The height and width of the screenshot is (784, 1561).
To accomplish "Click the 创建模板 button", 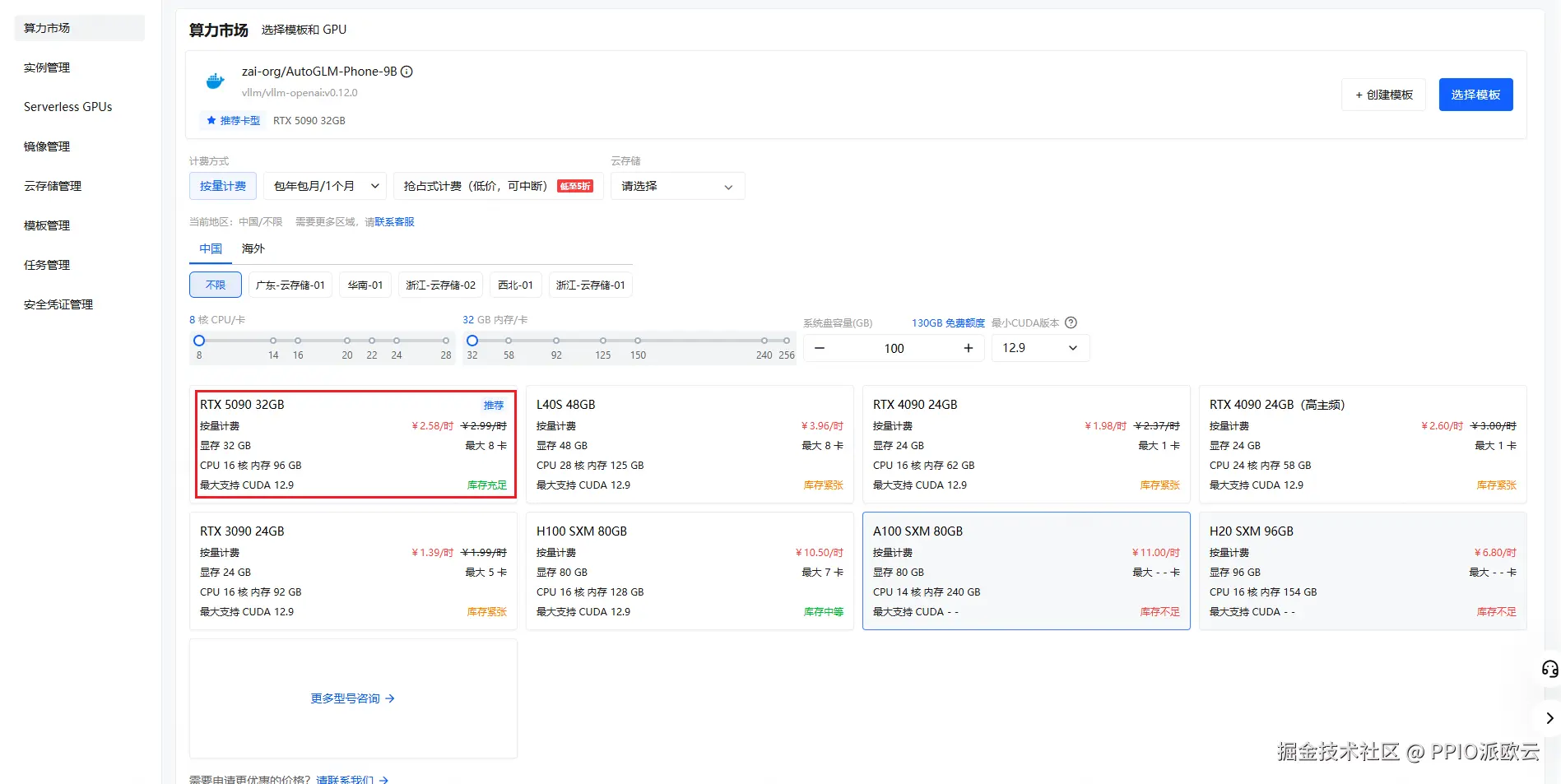I will (x=1383, y=95).
